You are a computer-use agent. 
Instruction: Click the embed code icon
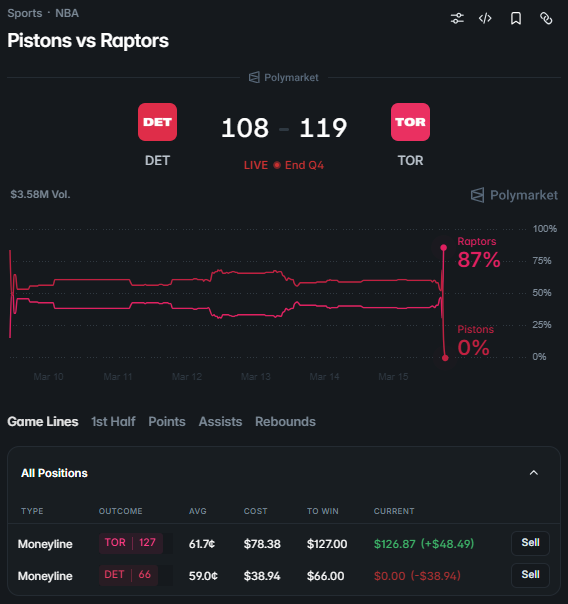click(x=485, y=18)
